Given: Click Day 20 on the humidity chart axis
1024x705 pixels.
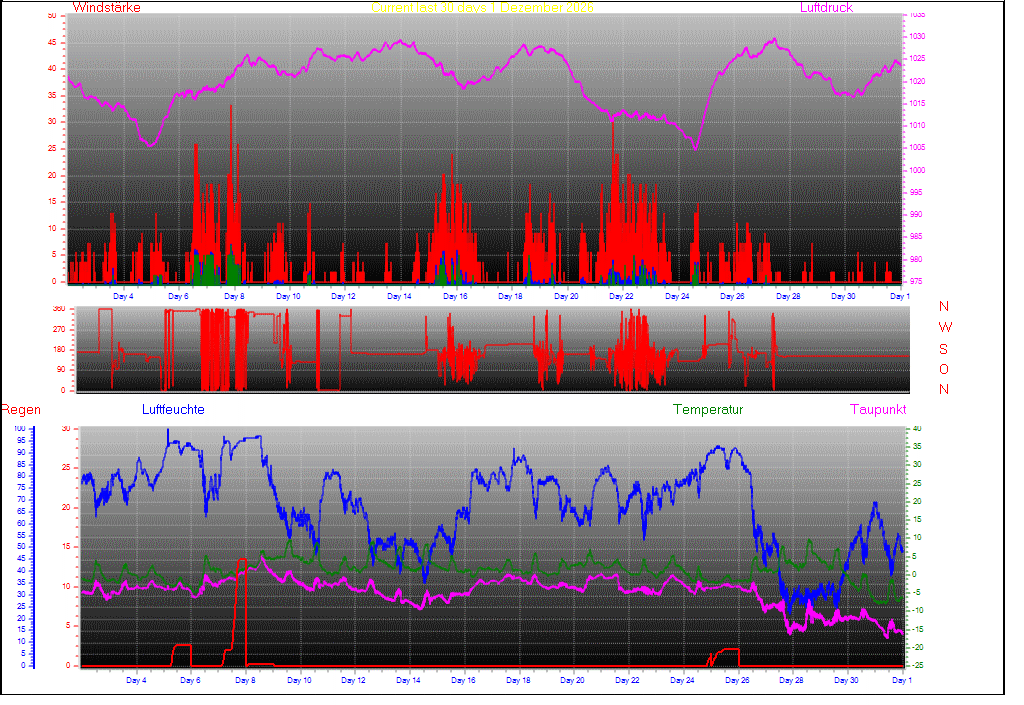Looking at the screenshot, I should click(x=572, y=681).
